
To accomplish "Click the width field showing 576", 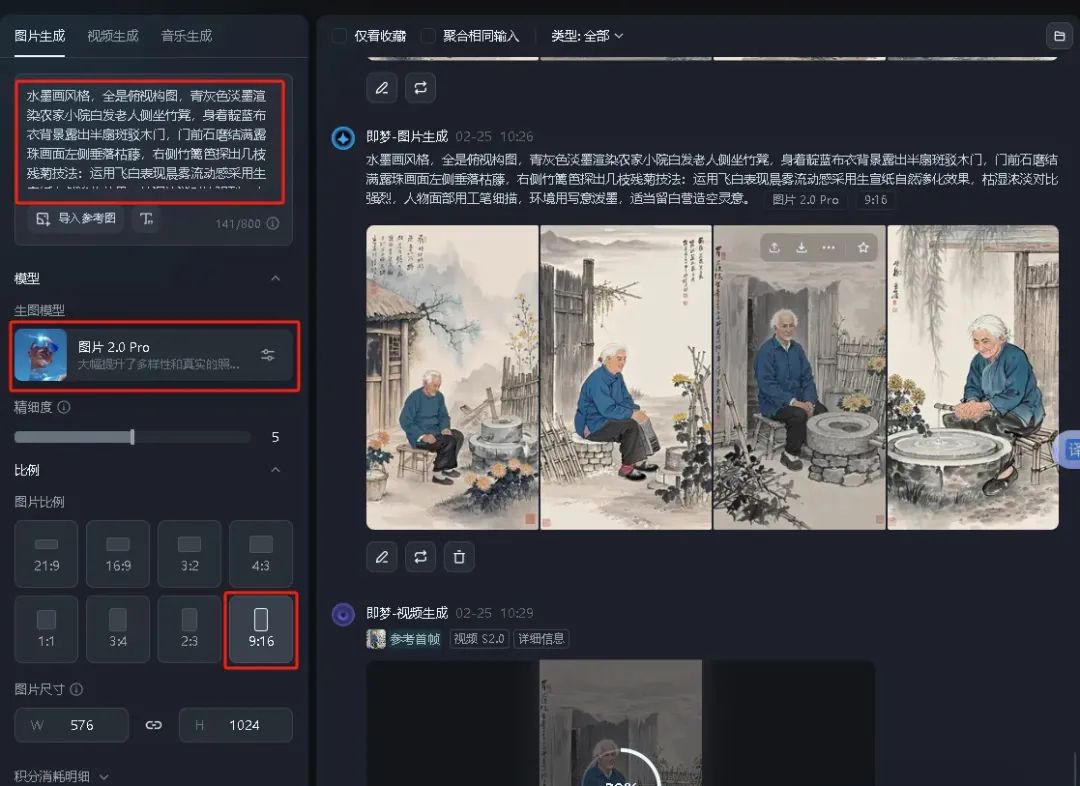I will pyautogui.click(x=72, y=725).
